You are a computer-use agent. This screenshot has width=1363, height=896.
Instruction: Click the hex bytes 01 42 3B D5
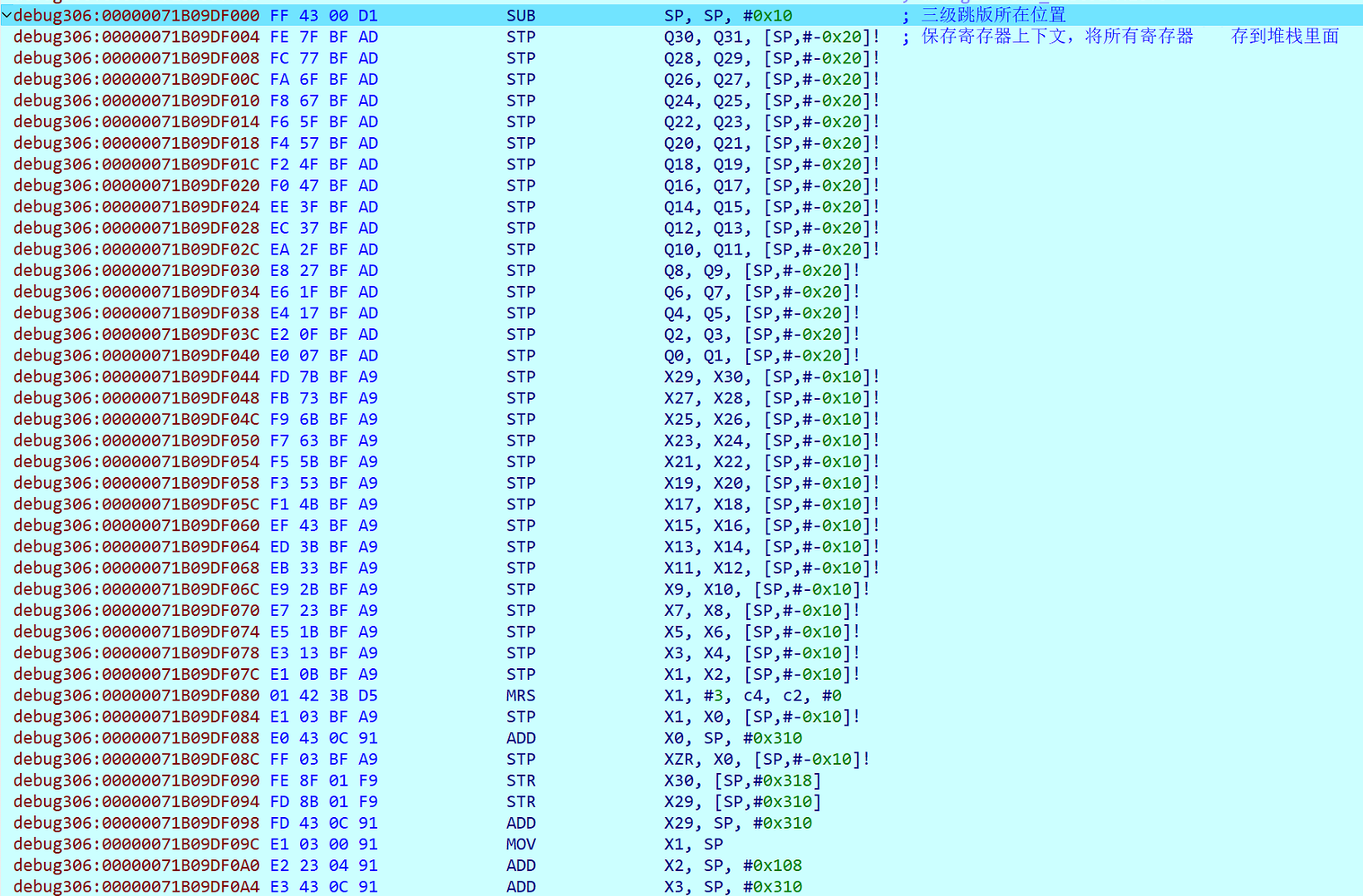pyautogui.click(x=324, y=696)
